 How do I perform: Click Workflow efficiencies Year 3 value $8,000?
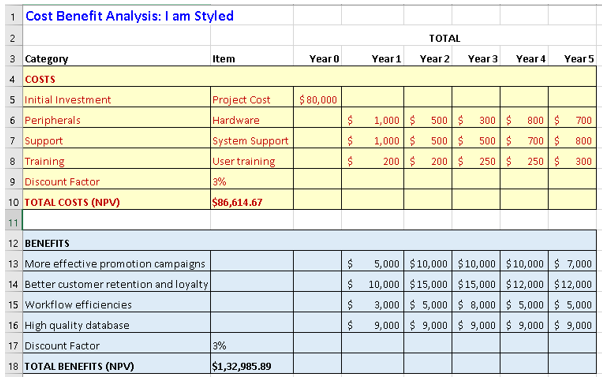[476, 305]
